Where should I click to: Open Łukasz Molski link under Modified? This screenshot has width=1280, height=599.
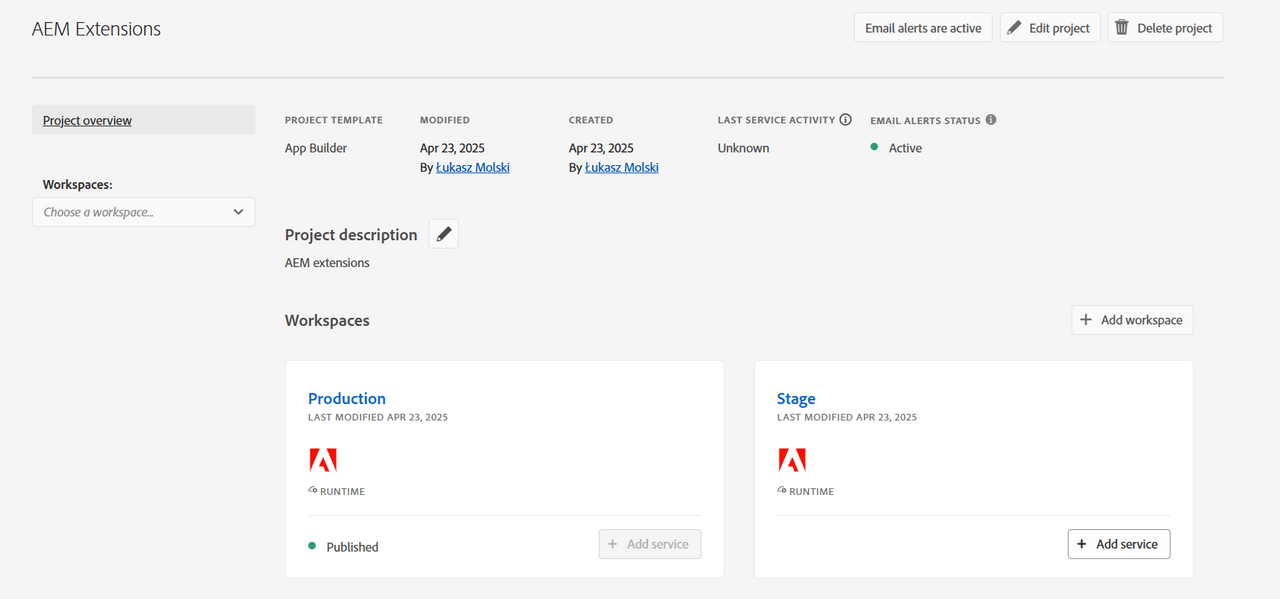point(473,168)
